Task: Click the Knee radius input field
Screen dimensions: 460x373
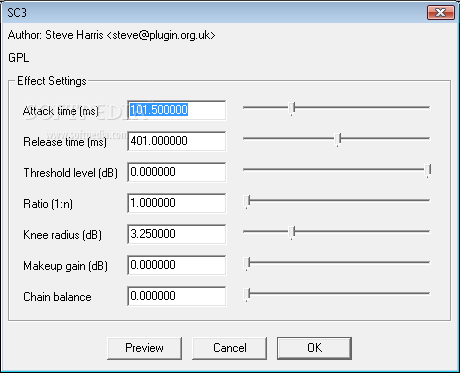Action: [176, 234]
